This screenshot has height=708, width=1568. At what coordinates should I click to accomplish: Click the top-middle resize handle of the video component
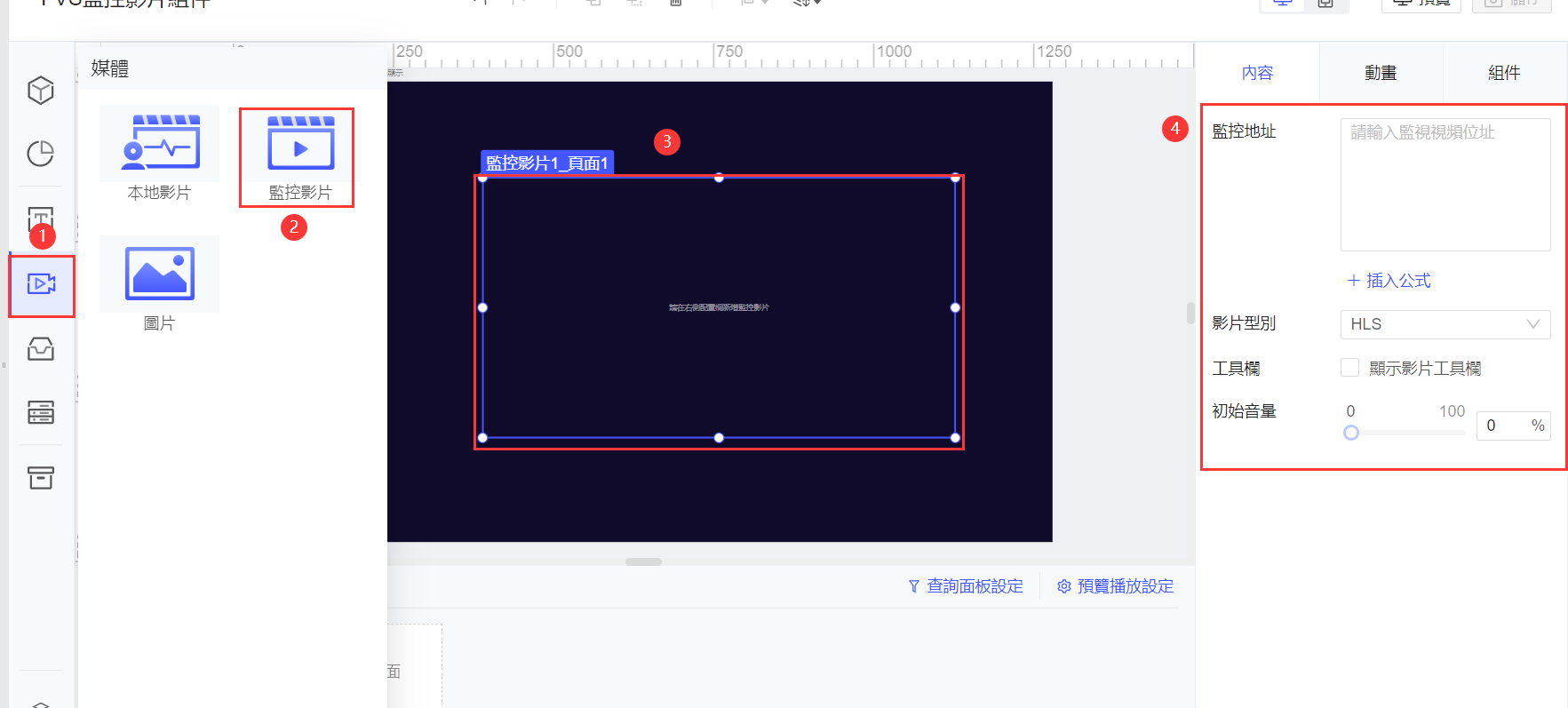[x=719, y=178]
